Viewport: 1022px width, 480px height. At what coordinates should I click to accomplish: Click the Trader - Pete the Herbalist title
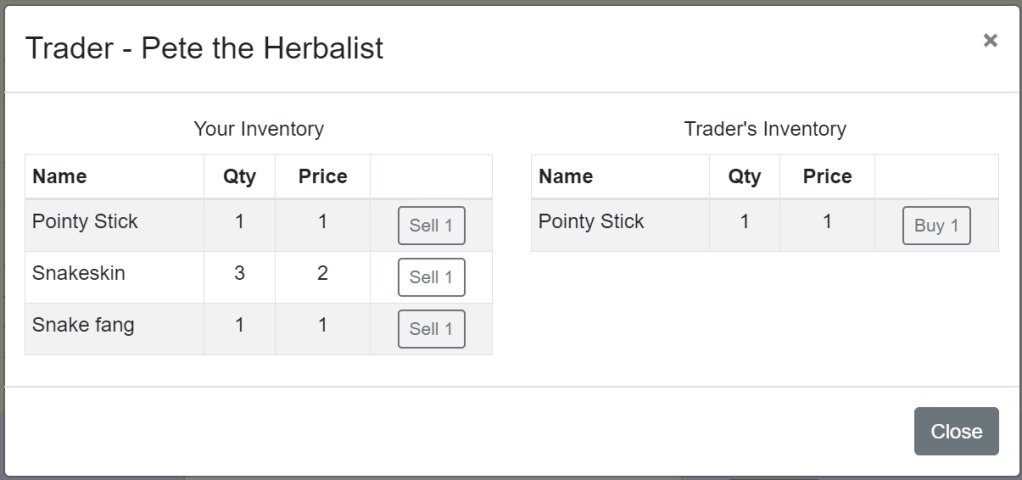(x=204, y=48)
